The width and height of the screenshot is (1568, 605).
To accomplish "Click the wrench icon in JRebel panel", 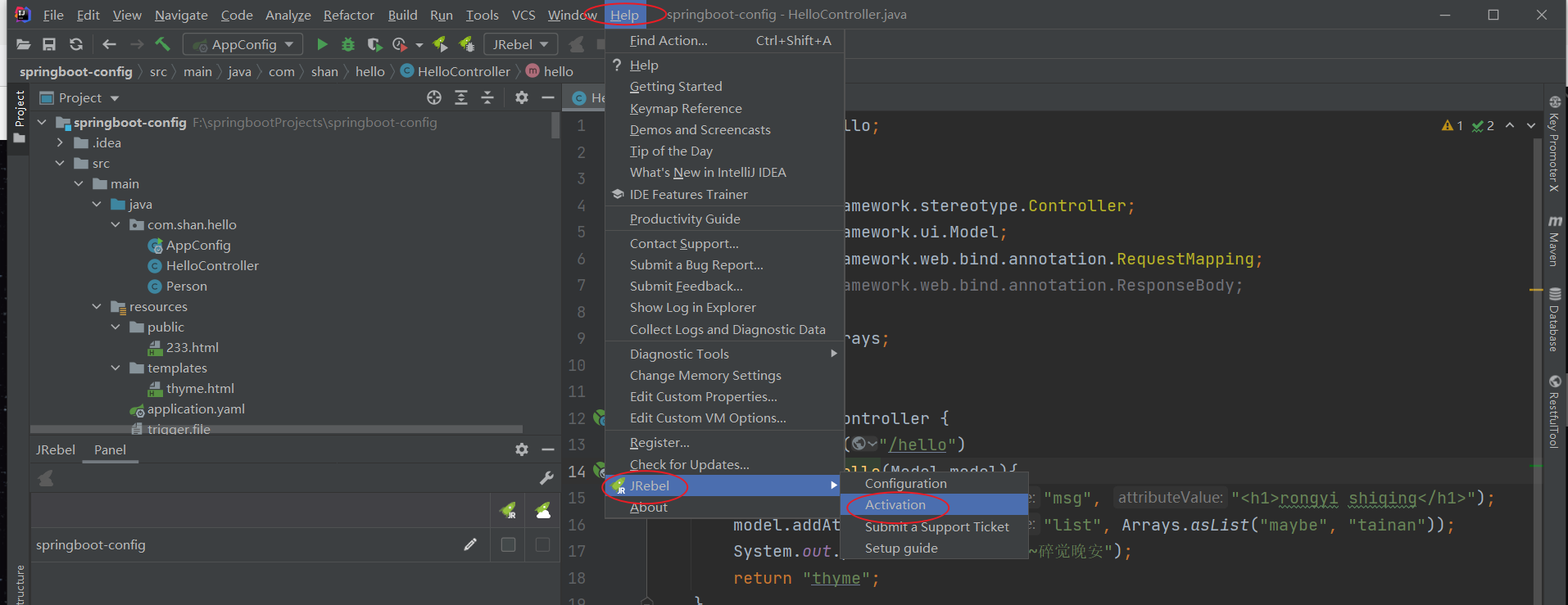I will point(546,478).
